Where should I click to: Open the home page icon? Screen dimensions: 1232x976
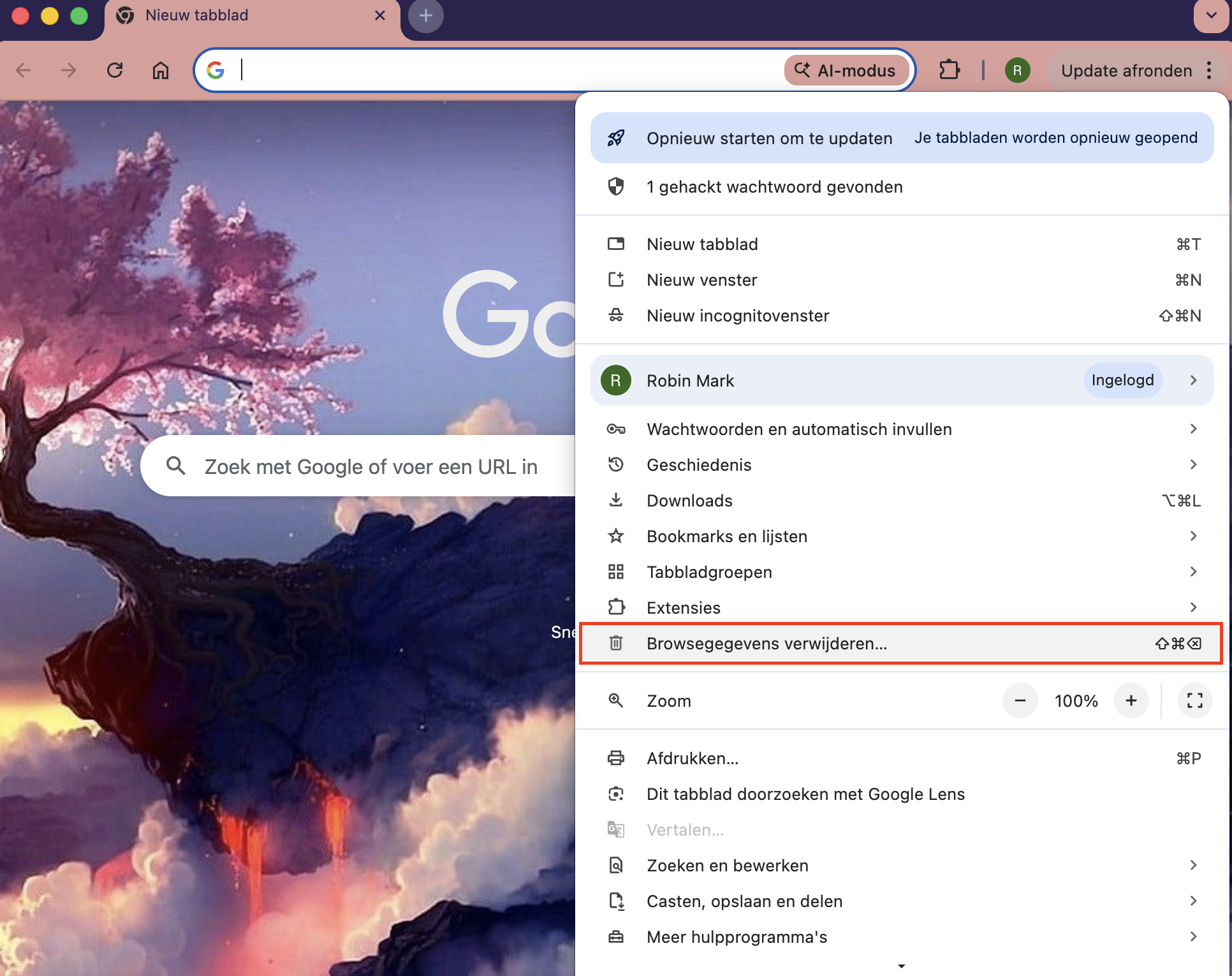[x=161, y=70]
